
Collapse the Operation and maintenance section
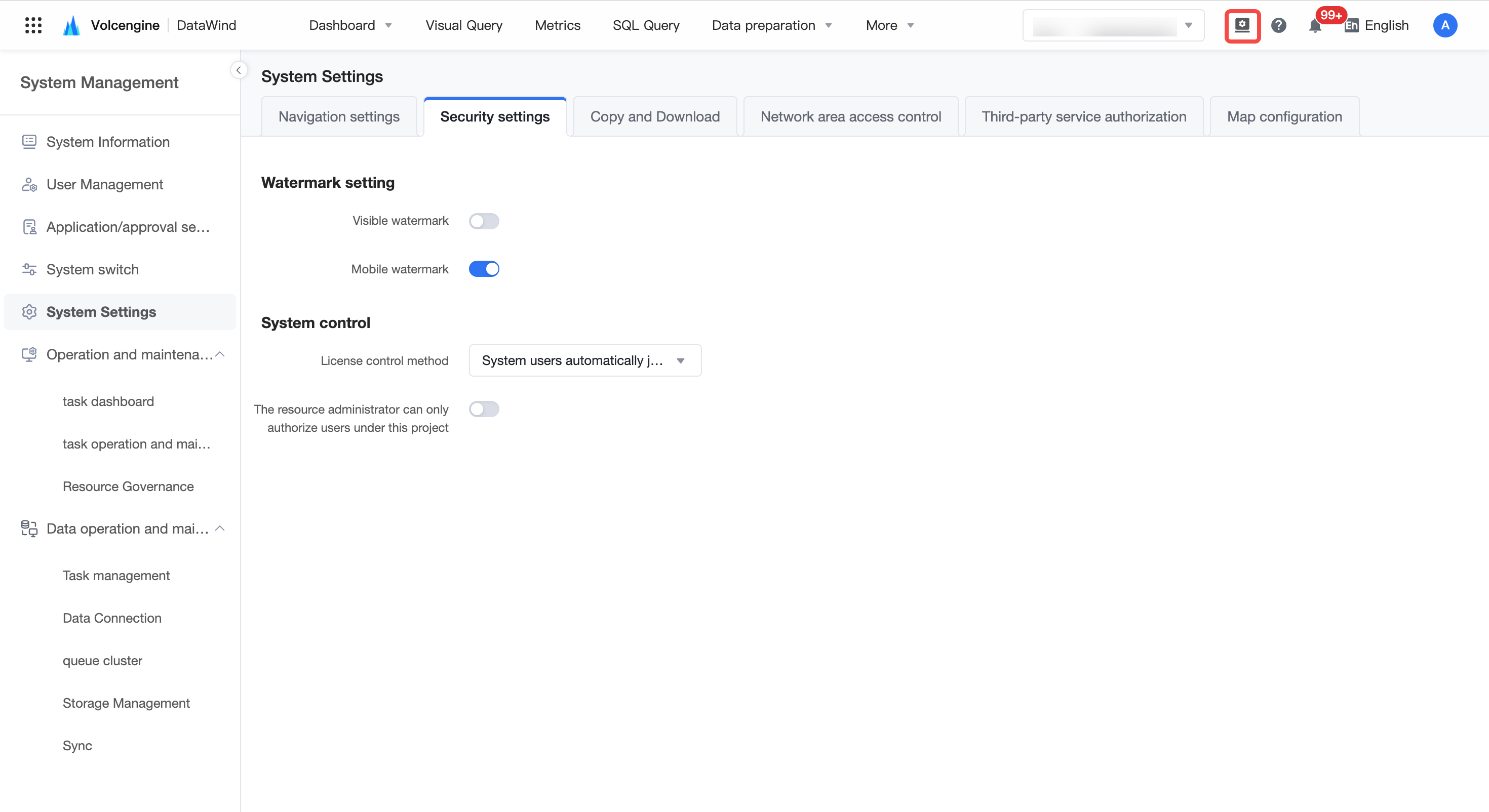[x=220, y=354]
